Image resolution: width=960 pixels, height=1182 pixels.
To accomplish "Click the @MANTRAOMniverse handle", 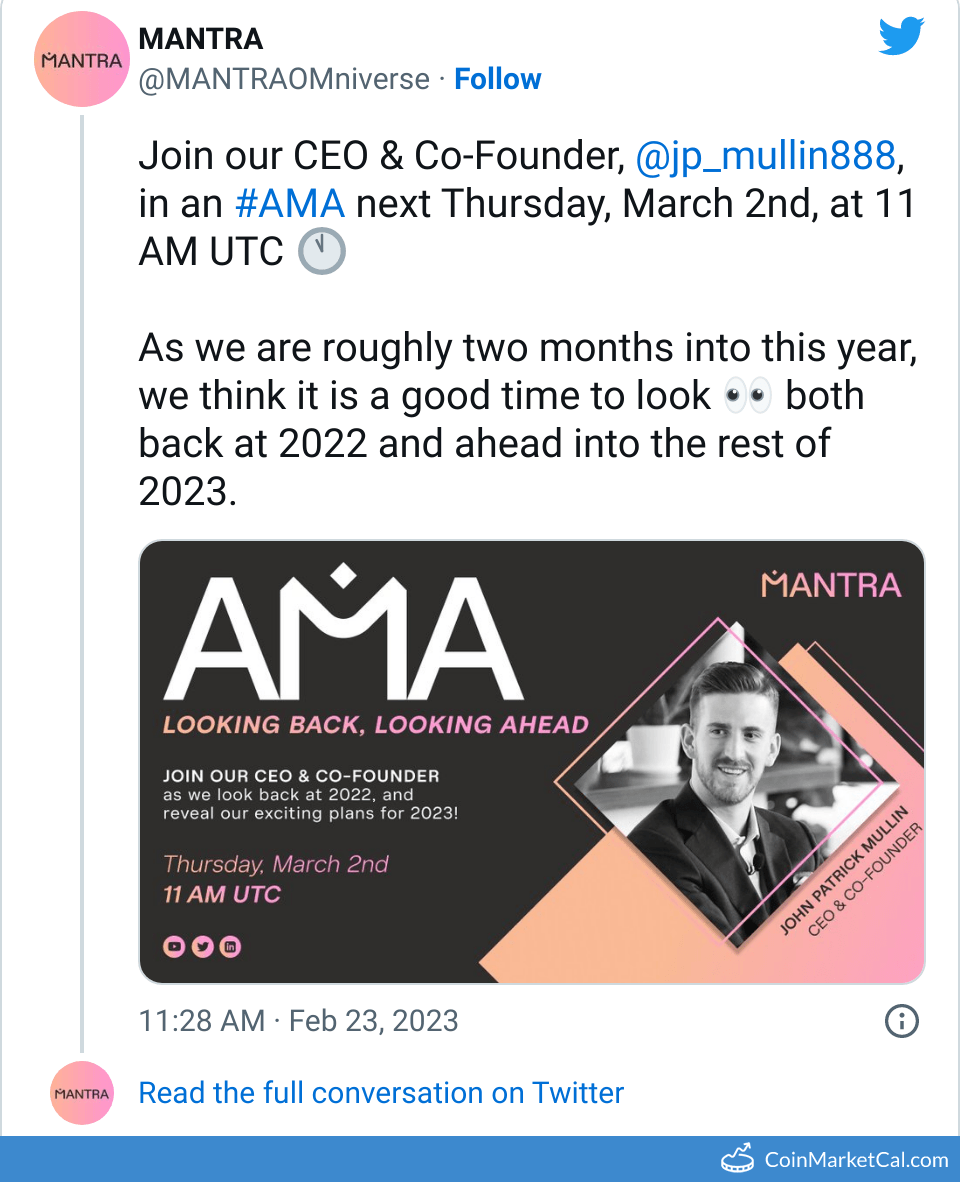I will [284, 79].
